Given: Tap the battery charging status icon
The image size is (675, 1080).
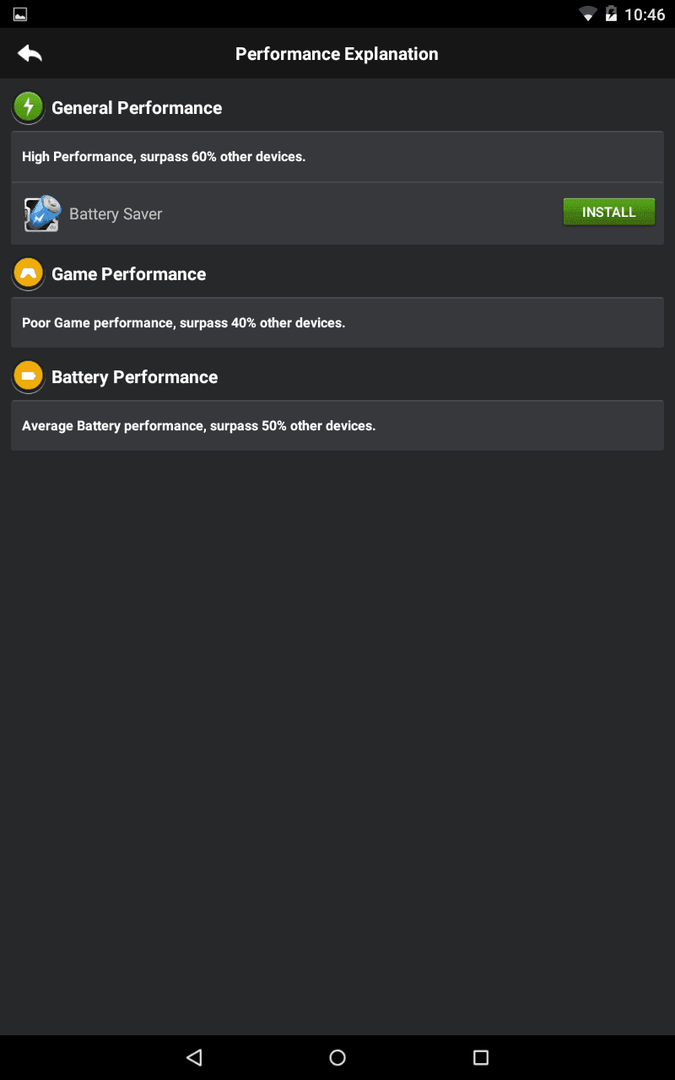Looking at the screenshot, I should 610,14.
